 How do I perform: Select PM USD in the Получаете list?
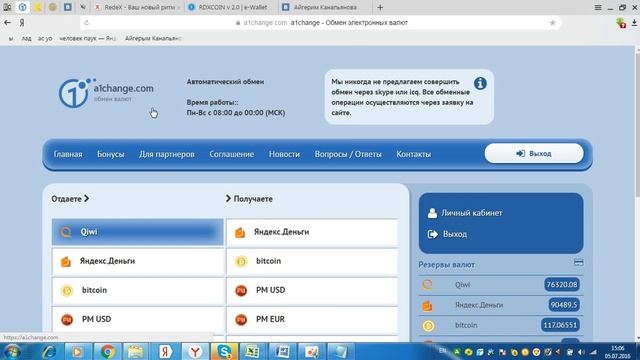(312, 290)
